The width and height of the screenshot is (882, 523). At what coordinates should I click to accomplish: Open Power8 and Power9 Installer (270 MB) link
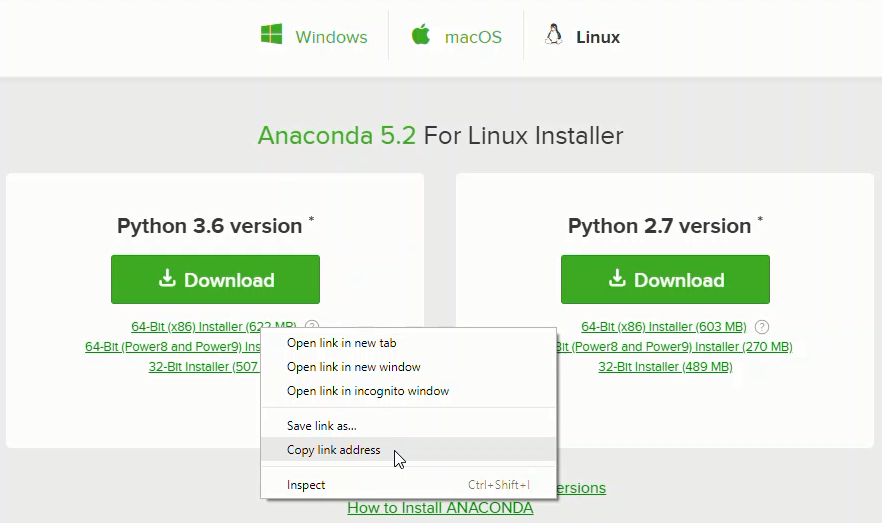[674, 346]
